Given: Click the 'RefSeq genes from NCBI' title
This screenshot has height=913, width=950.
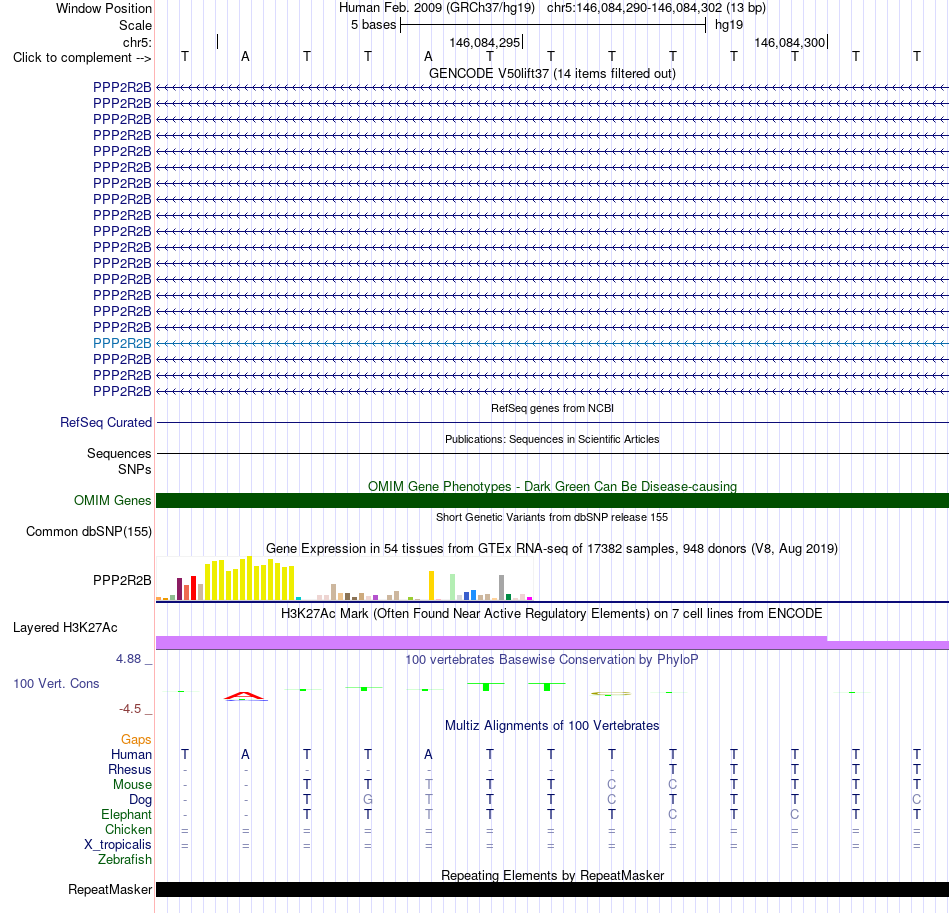Looking at the screenshot, I should click(552, 408).
